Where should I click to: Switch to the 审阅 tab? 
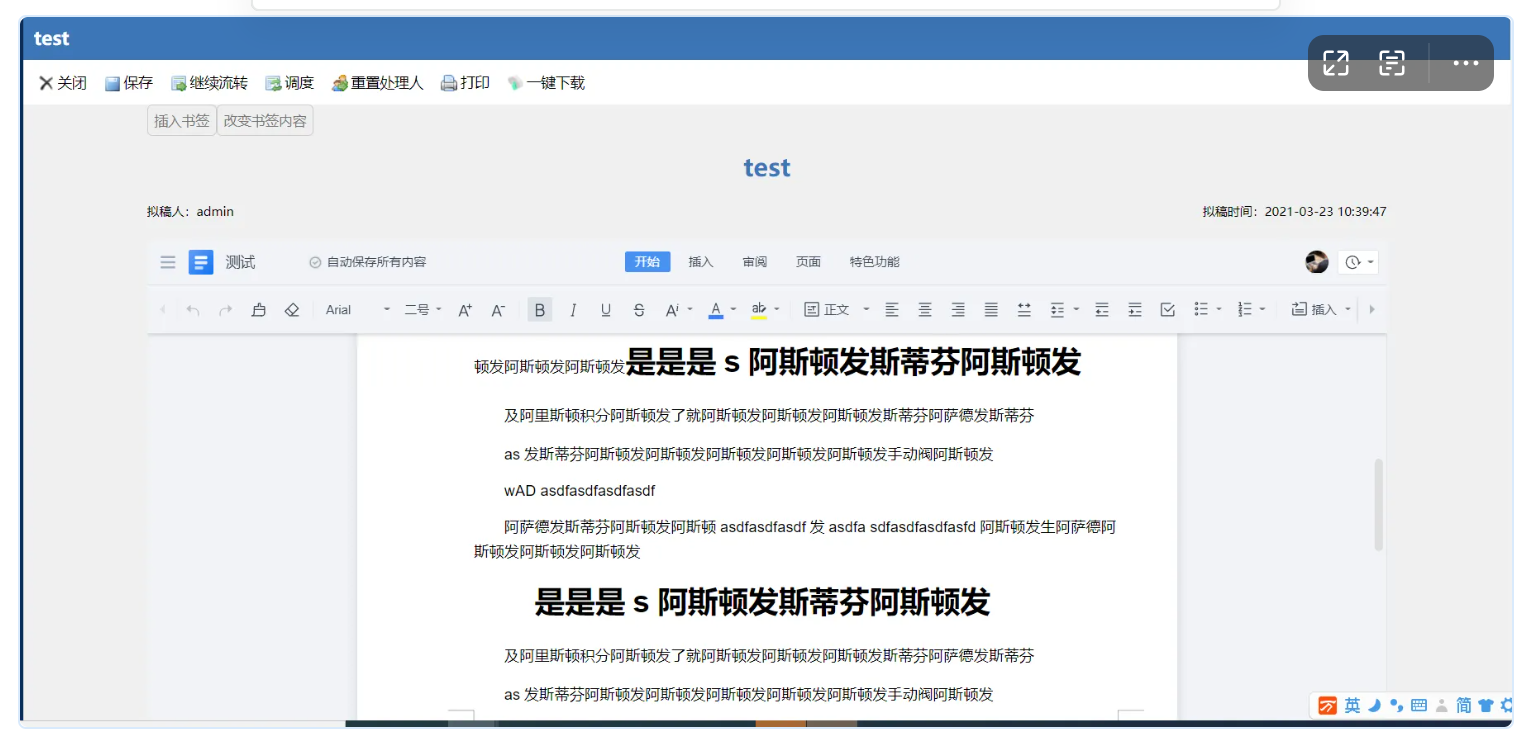click(x=755, y=262)
